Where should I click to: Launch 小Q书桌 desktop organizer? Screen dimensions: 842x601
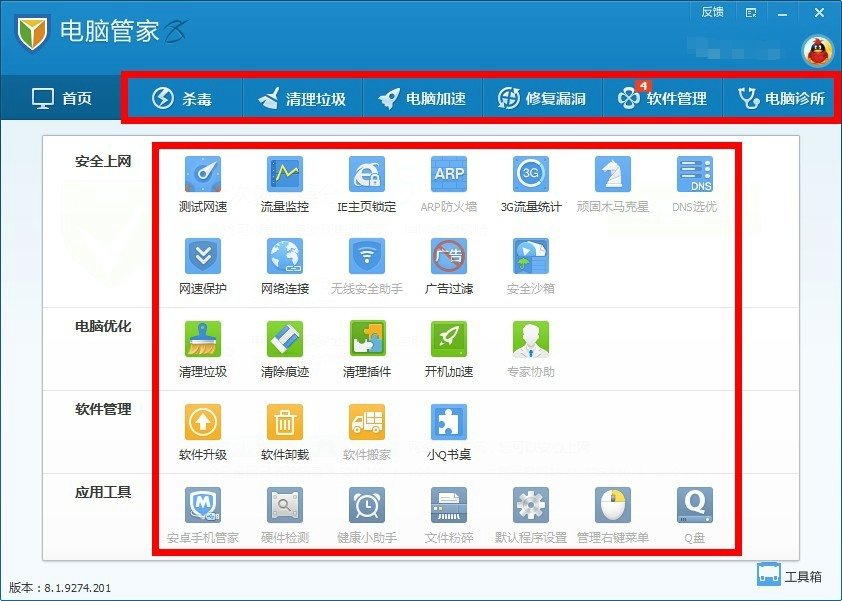coord(449,430)
